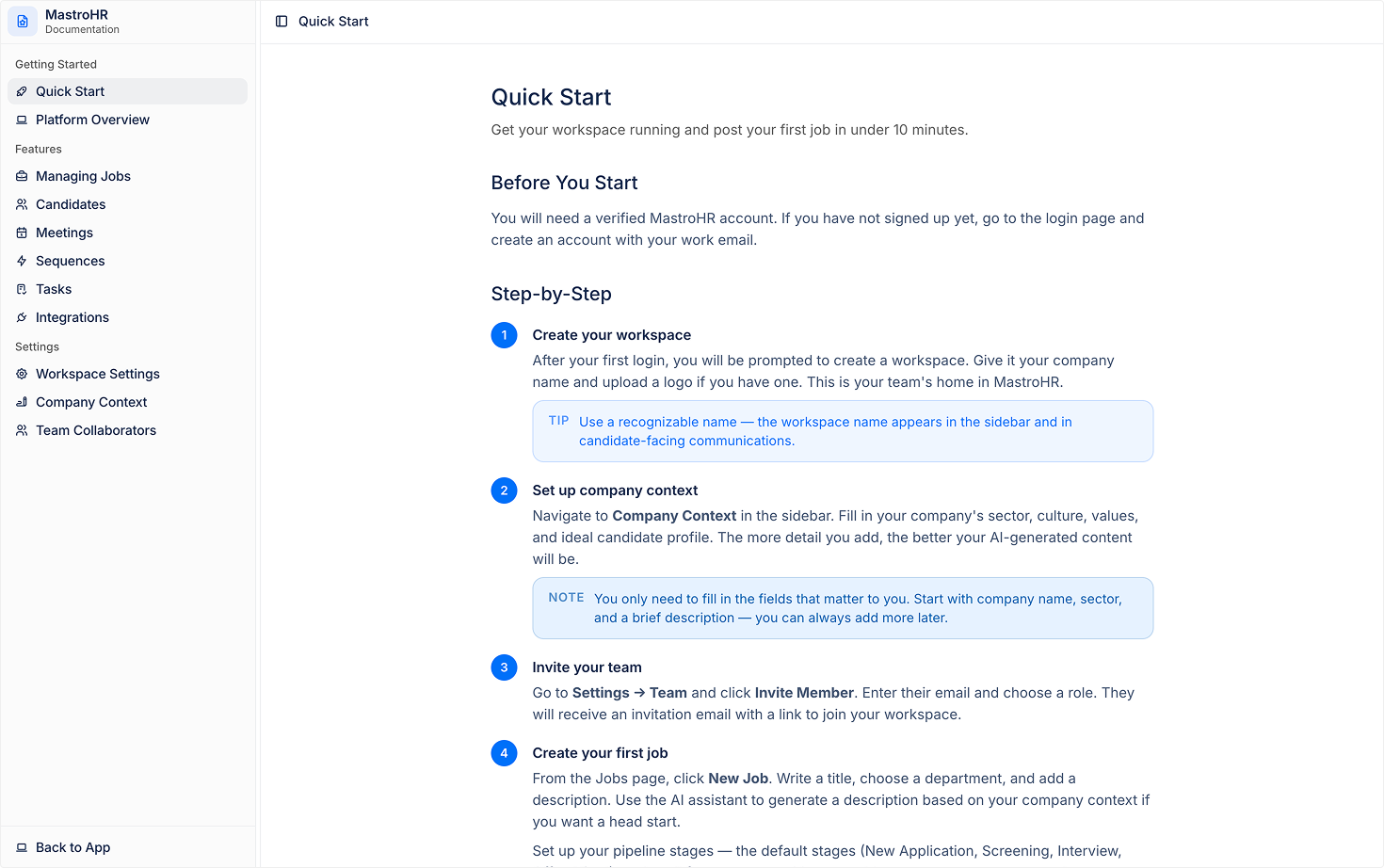Screen dimensions: 1384x868
Task: Click the Tasks checklist icon
Action: tap(22, 289)
